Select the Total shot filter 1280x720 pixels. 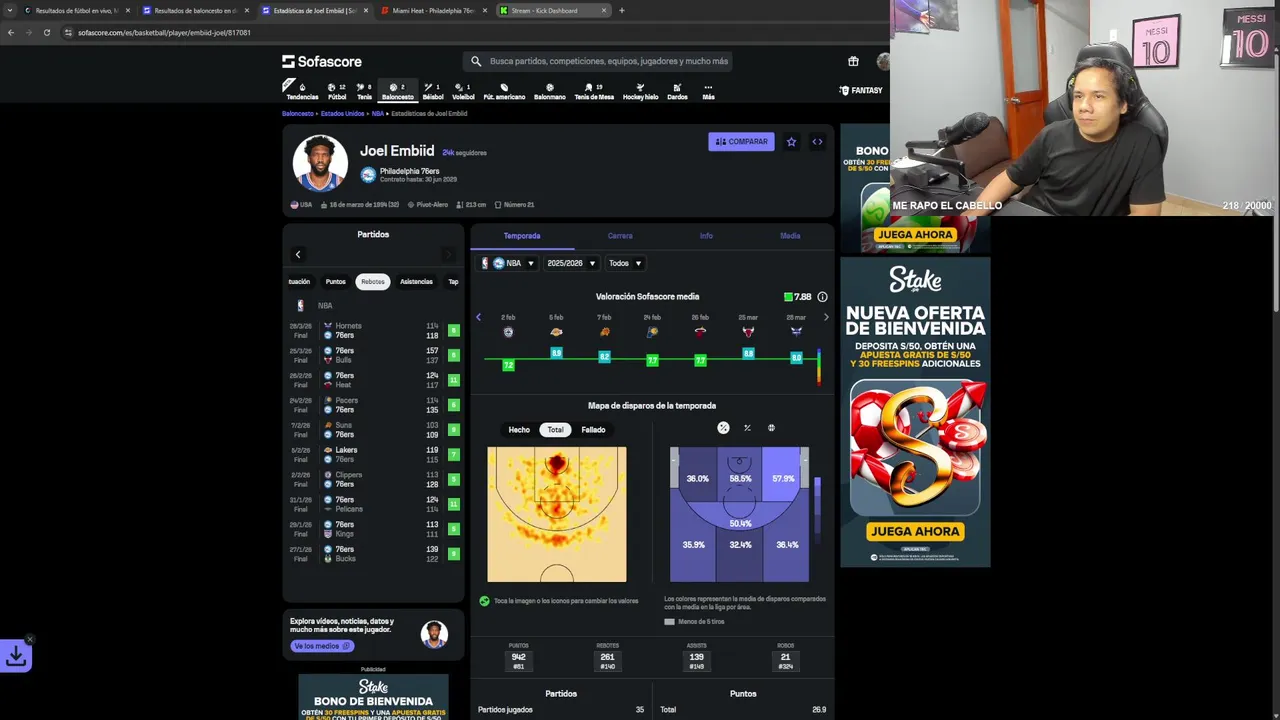pyautogui.click(x=555, y=430)
